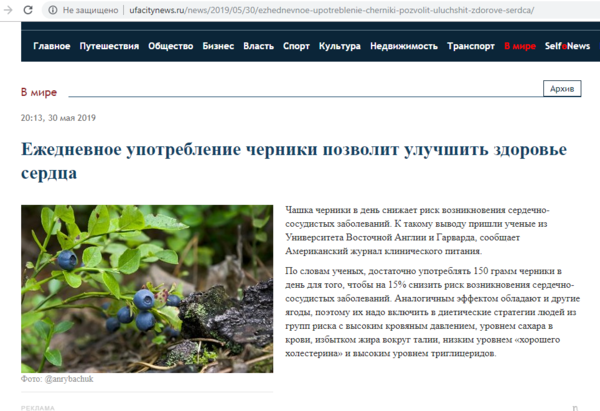The height and width of the screenshot is (411, 600).
Task: Go to Спорт section
Action: coord(296,46)
